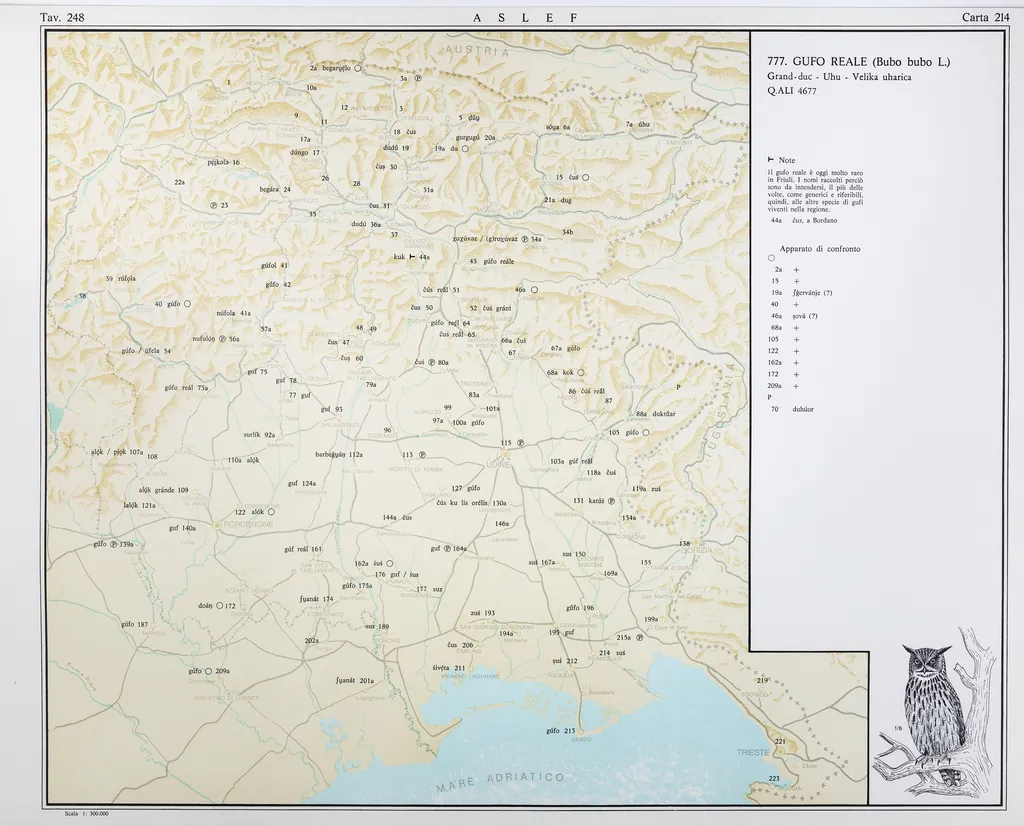Click the circle marker at 105 gúfo
1024x826 pixels.
pos(646,432)
